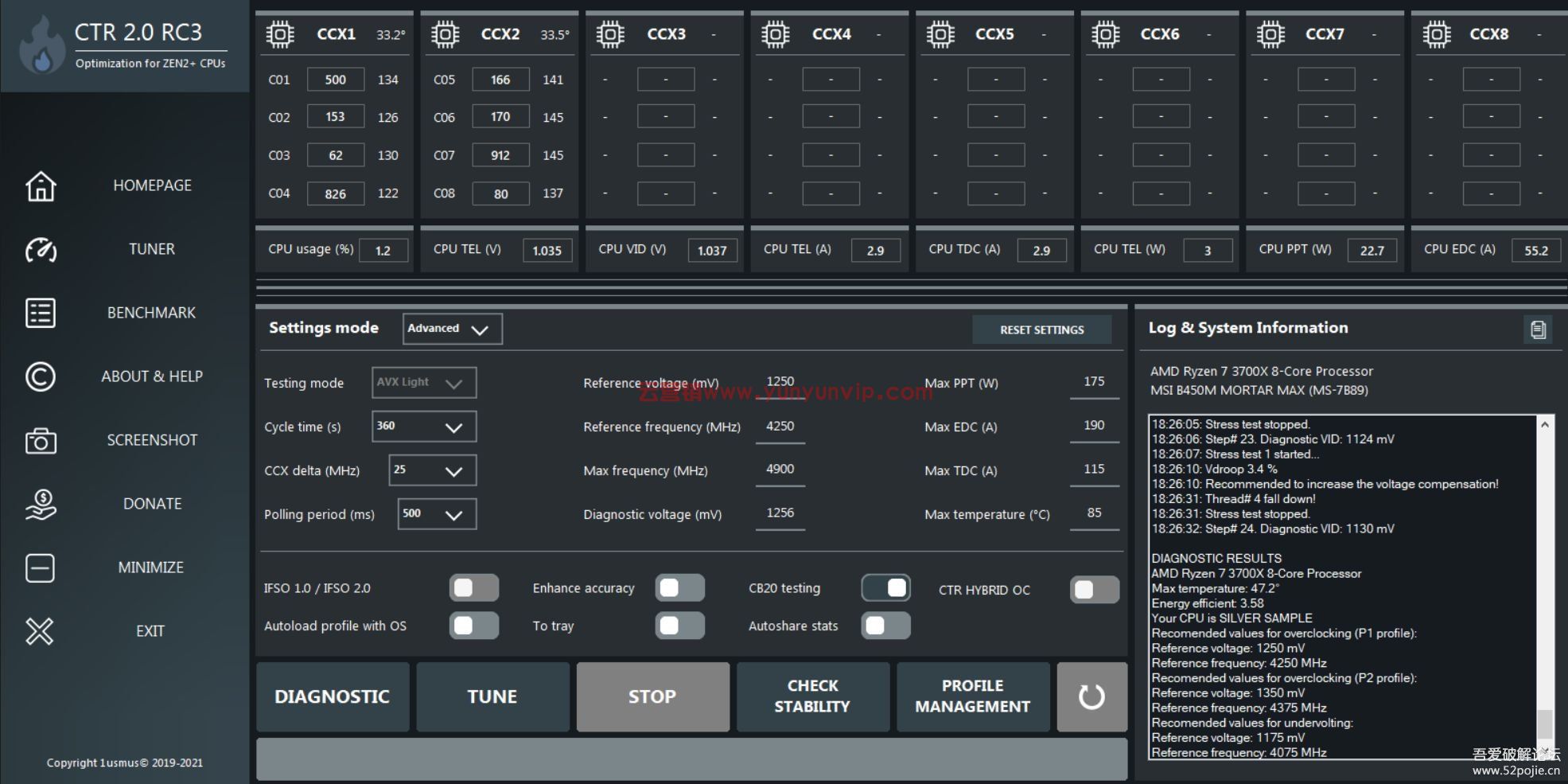Screen dimensions: 1568x784
Task: Start DIAGNOSTIC button
Action: (x=333, y=697)
